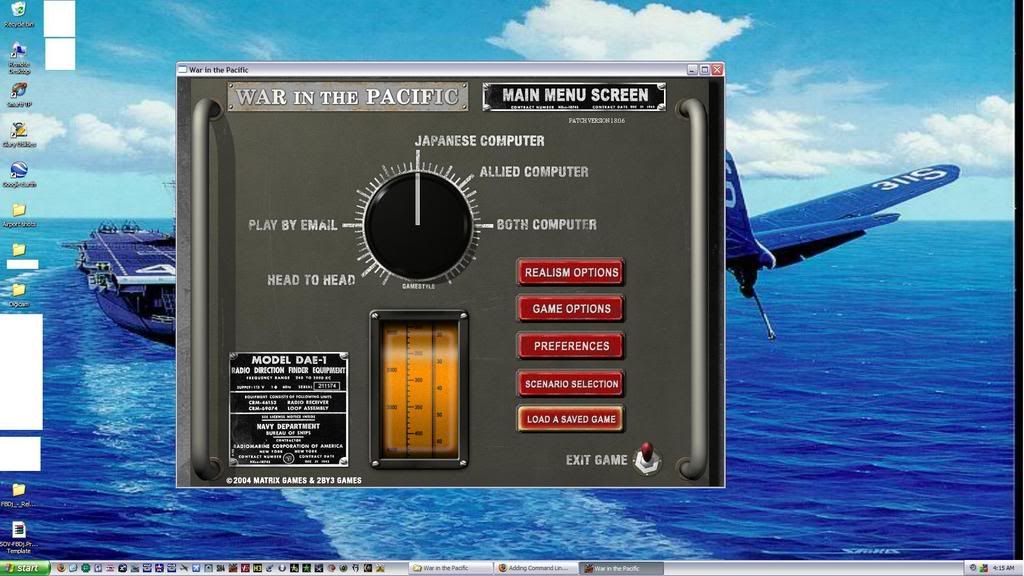Select the Head To Head game style

311,280
